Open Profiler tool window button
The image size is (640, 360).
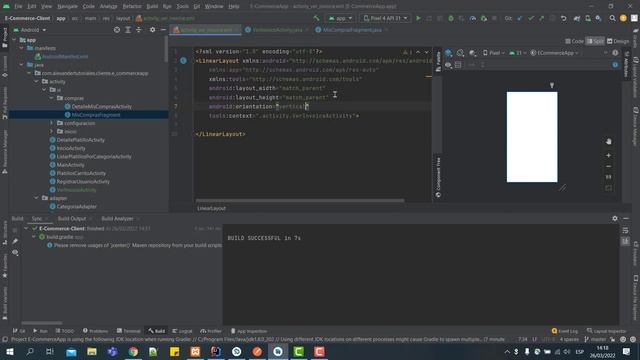point(211,331)
